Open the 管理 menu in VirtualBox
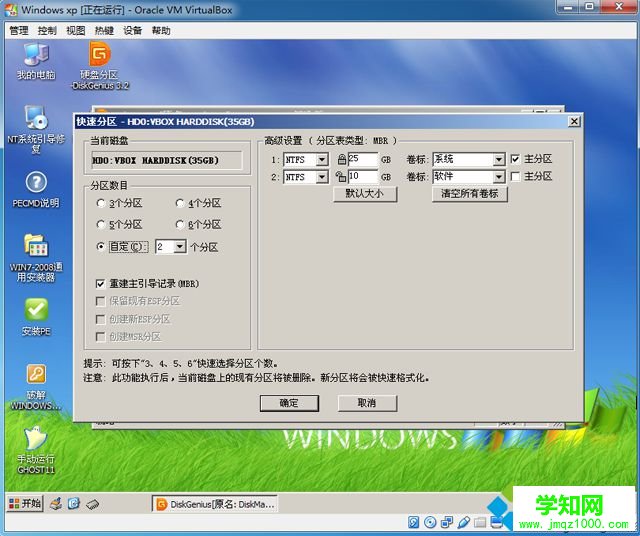640x536 pixels. (19, 31)
